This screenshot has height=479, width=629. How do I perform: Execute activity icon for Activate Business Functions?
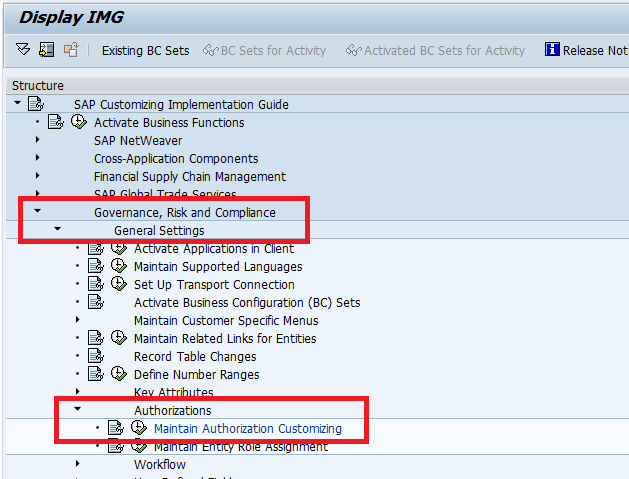coord(79,122)
